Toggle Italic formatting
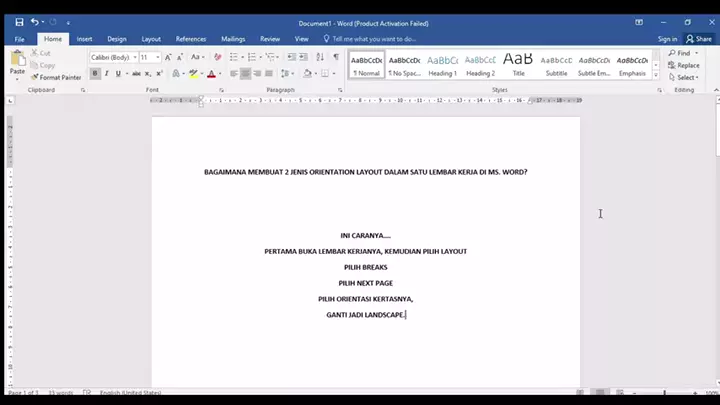 click(x=106, y=73)
